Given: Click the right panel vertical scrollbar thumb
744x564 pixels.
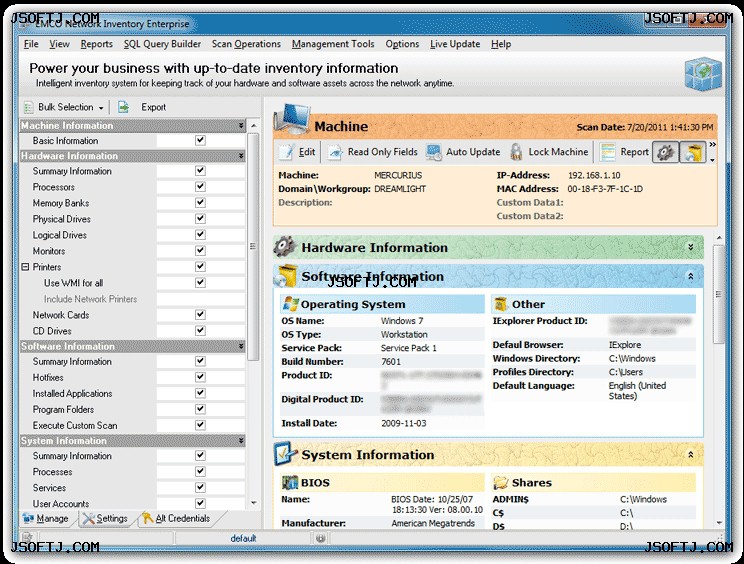Looking at the screenshot, I should point(718,294).
